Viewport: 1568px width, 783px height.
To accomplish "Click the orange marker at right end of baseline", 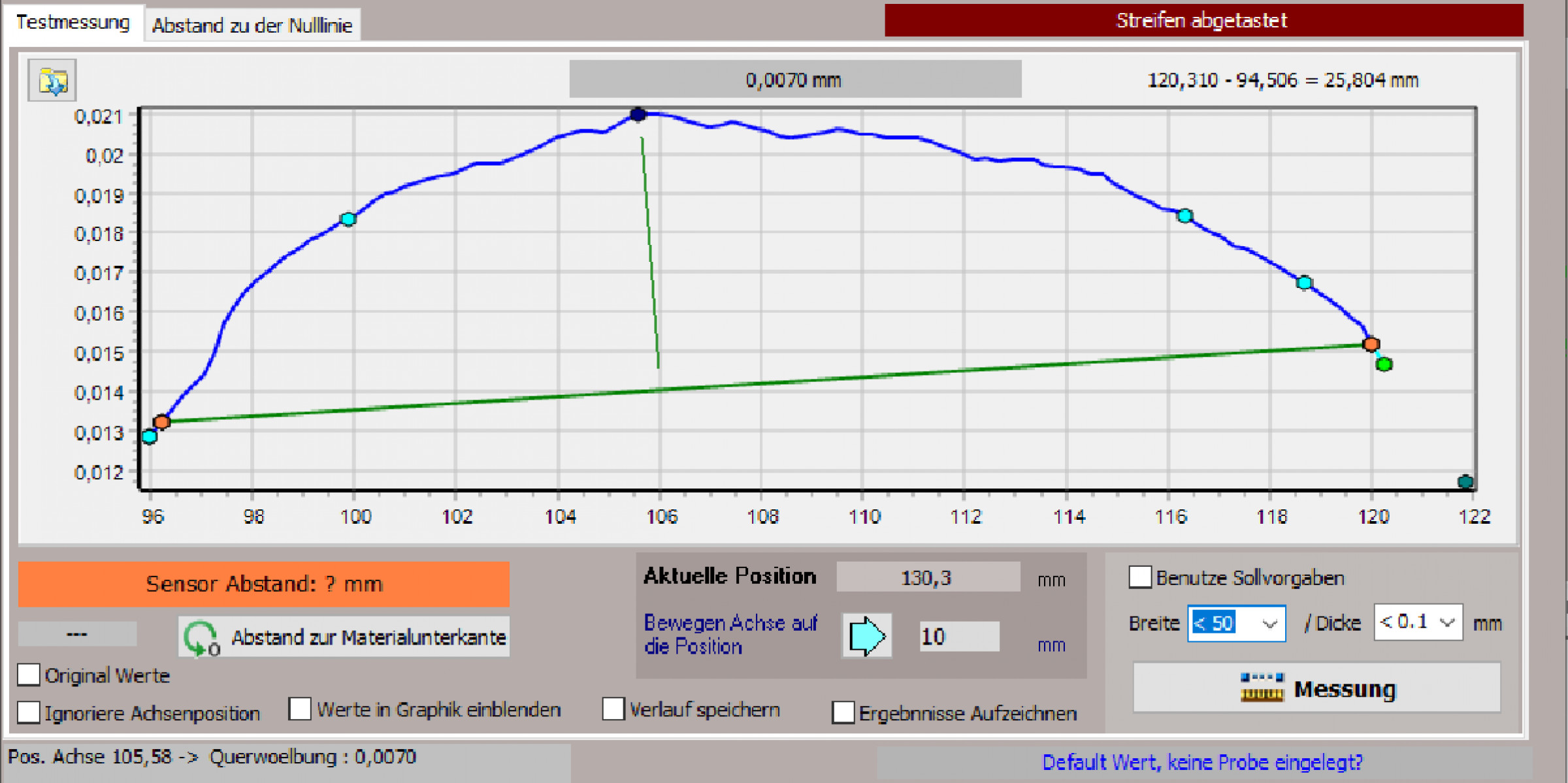I will tap(1371, 344).
